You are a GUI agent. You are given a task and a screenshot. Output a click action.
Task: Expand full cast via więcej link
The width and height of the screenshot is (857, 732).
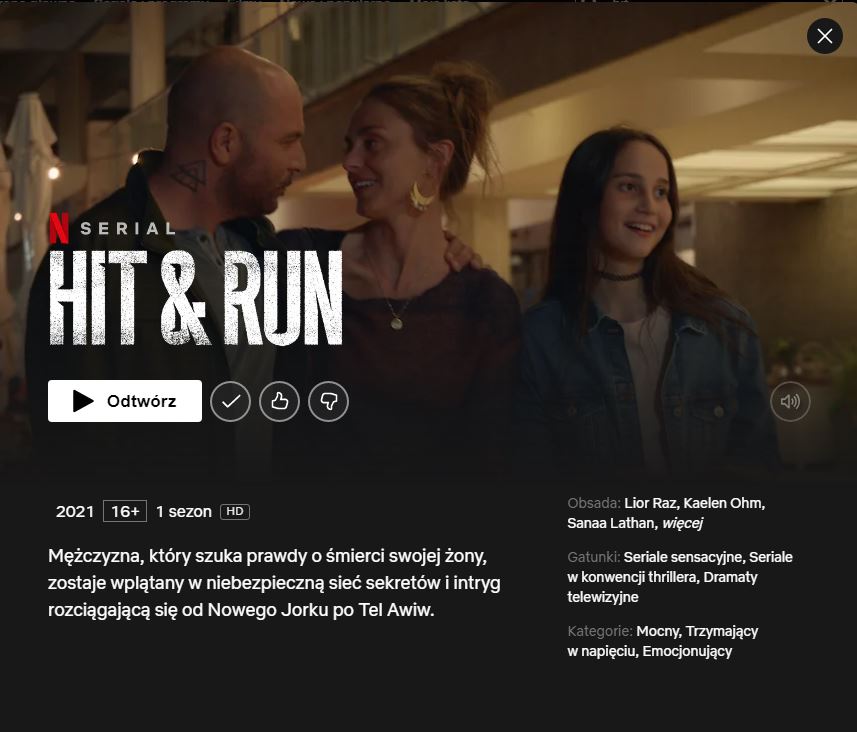pyautogui.click(x=682, y=524)
